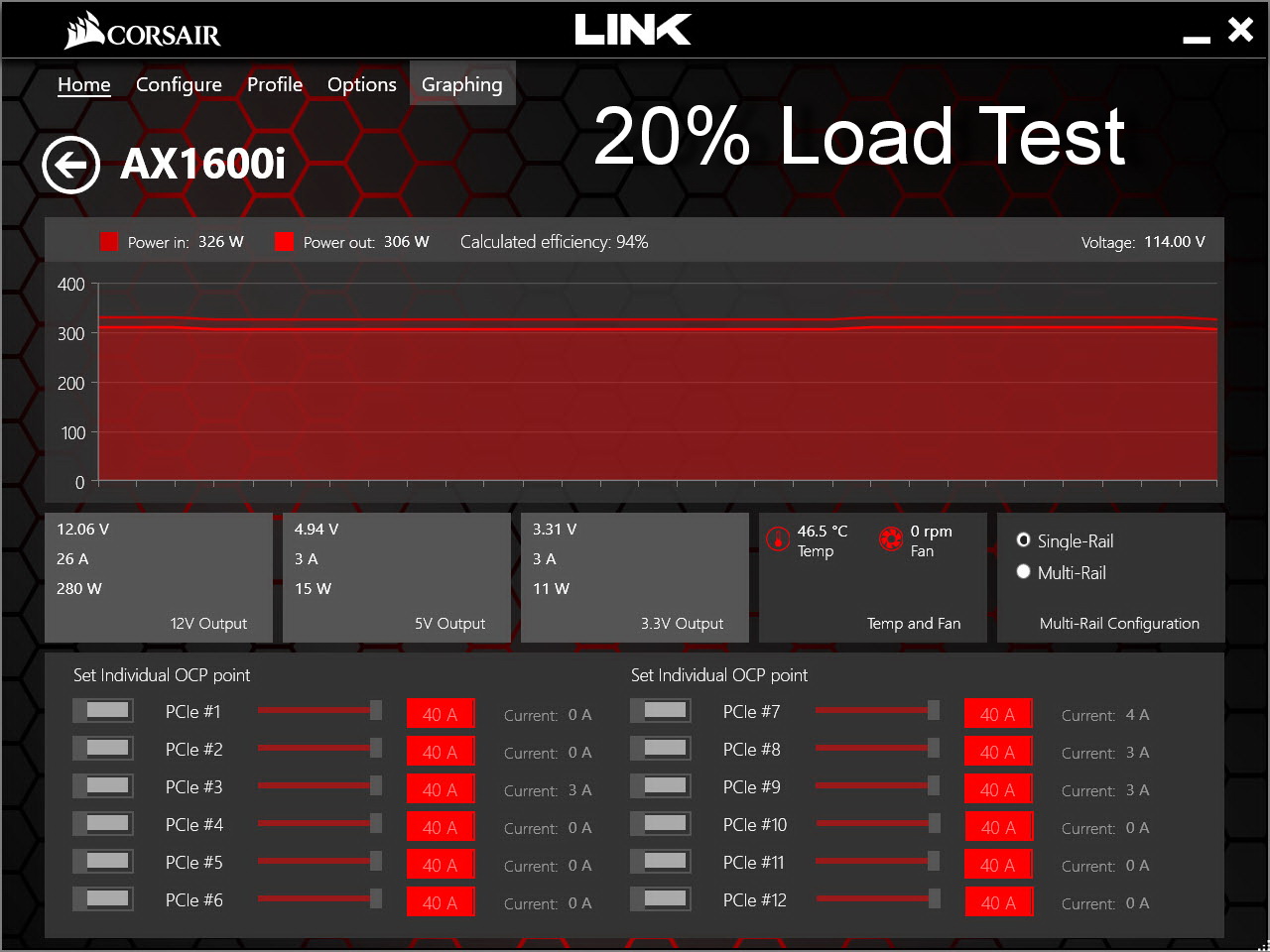
Task: Click the PCIe #7 40 A limit box
Action: (998, 714)
